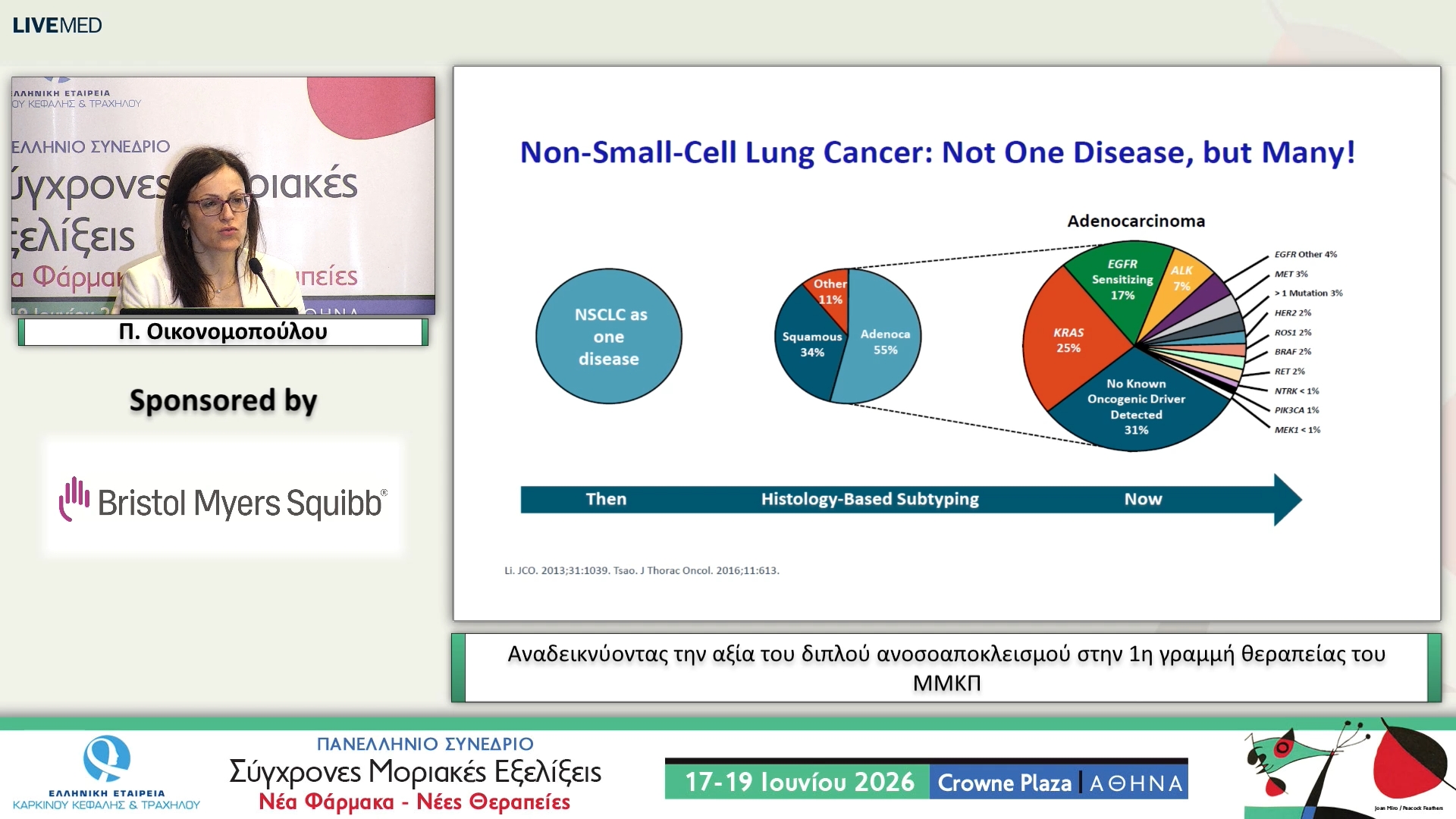Click 'No Known Oncogenic Driver Detected 31%' slice
This screenshot has width=1456, height=819.
[x=1136, y=406]
